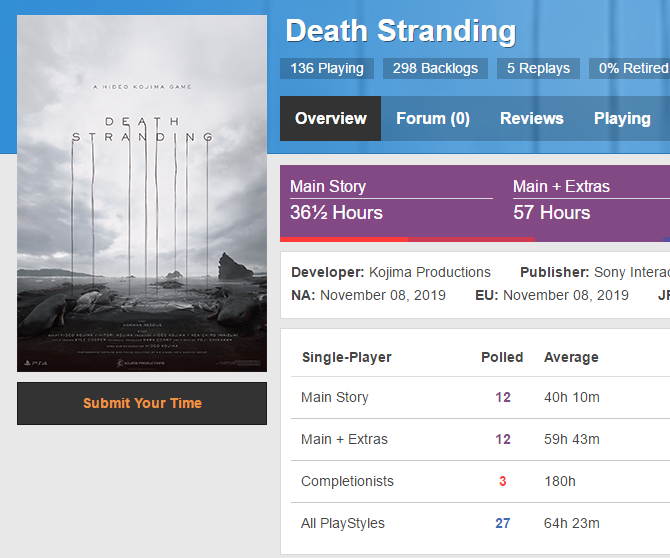Viewport: 670px width, 558px height.
Task: Click the Polled column header
Action: click(x=502, y=357)
